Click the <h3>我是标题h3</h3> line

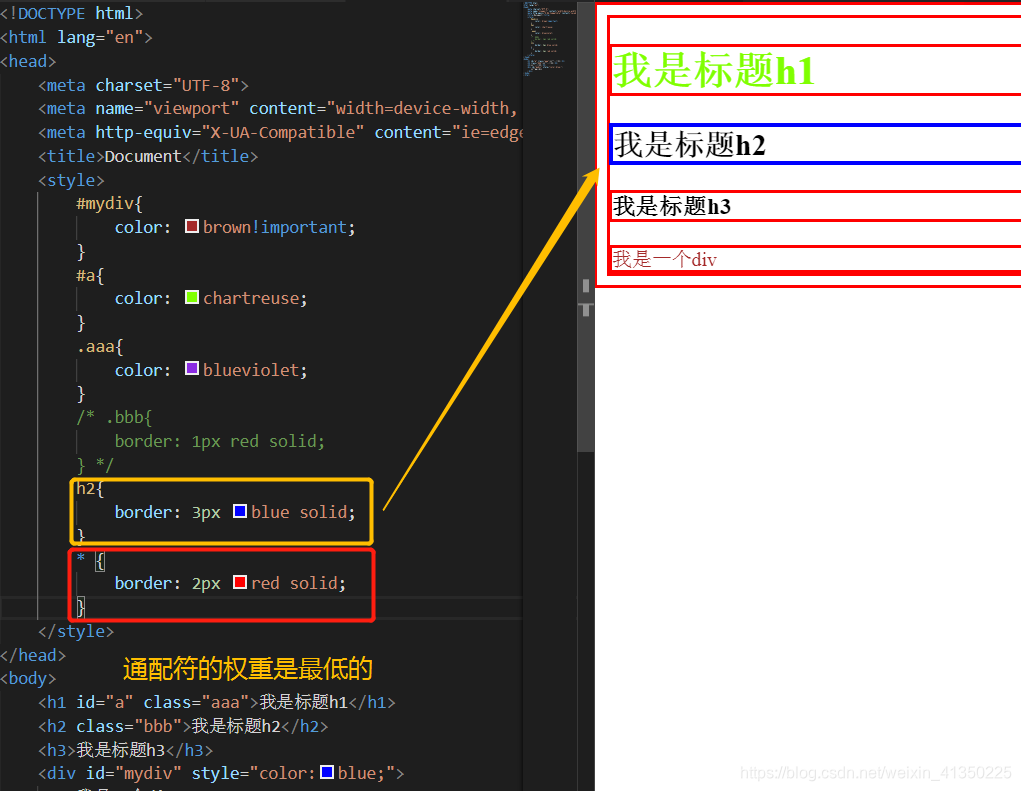126,750
